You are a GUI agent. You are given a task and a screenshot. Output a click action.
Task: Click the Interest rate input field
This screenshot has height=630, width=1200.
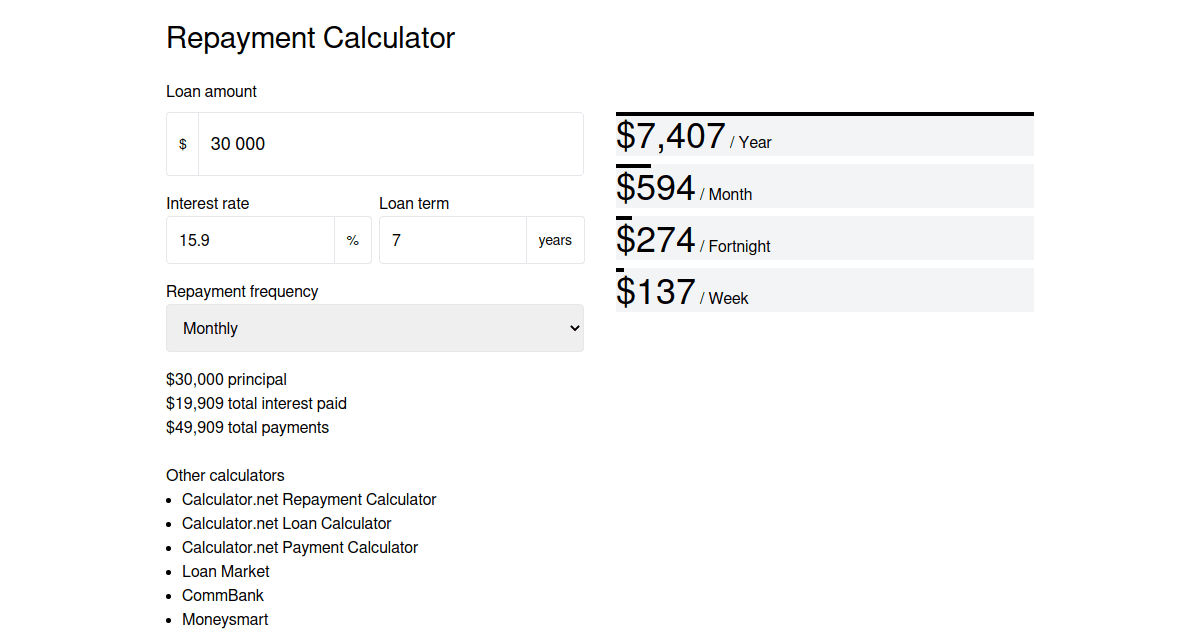coord(250,240)
